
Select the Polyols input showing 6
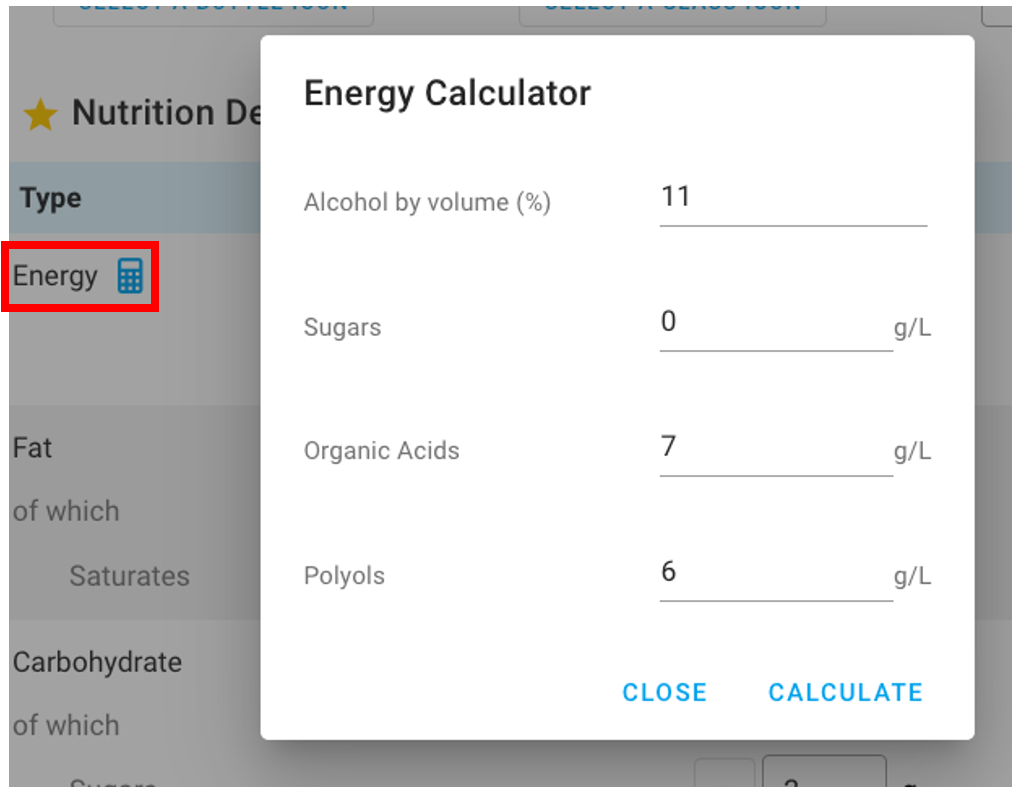pyautogui.click(x=775, y=573)
